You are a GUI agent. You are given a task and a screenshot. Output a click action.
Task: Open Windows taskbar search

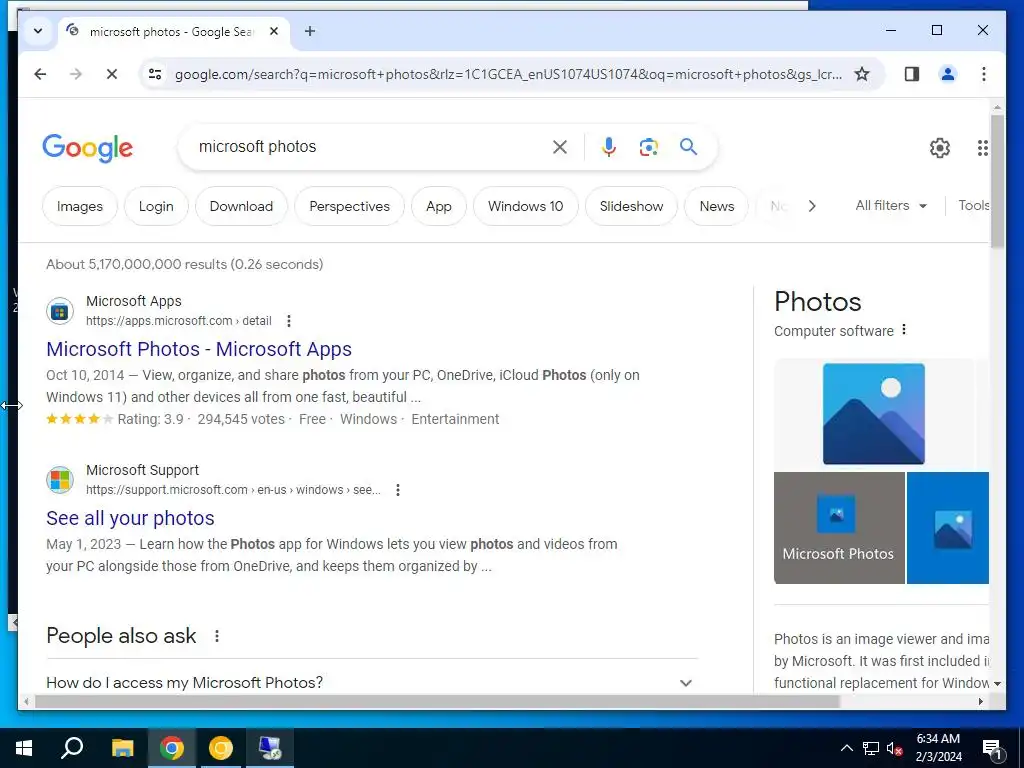(72, 748)
